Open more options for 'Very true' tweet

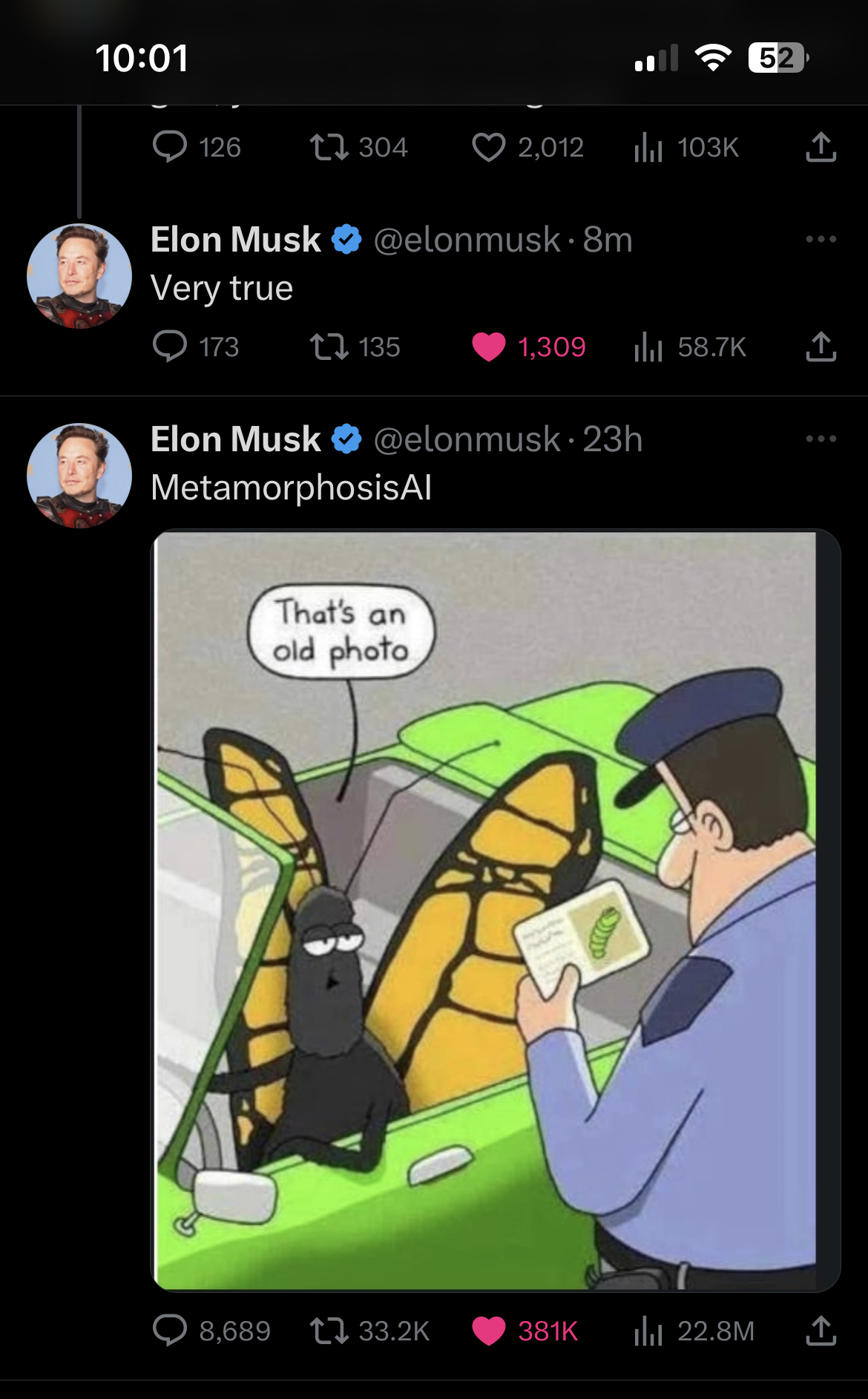[x=821, y=239]
